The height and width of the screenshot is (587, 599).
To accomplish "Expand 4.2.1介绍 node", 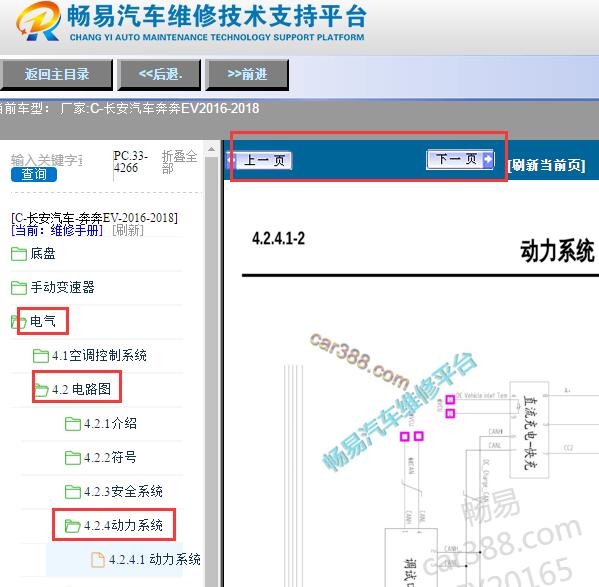I will (x=110, y=424).
